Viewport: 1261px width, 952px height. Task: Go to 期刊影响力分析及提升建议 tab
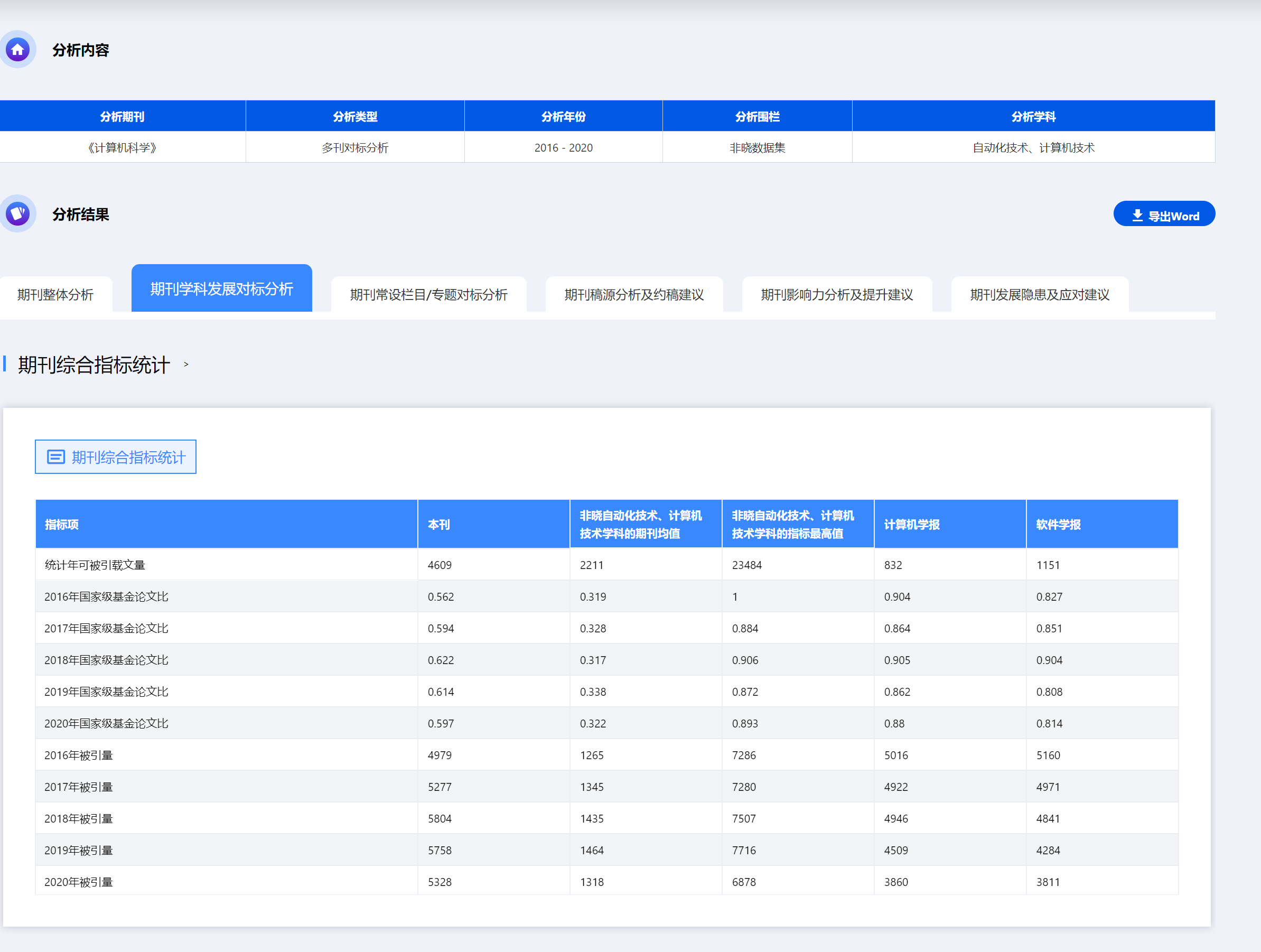(837, 294)
